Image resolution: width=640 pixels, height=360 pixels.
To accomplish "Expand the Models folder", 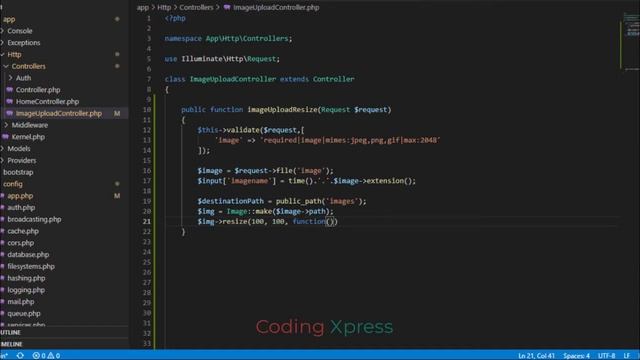I will [x=19, y=149].
